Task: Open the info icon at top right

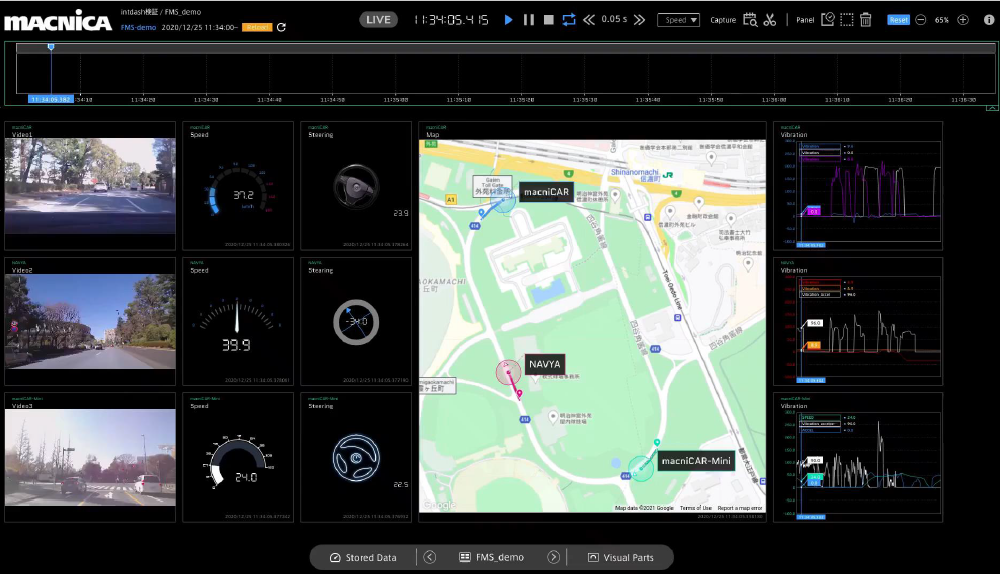Action: coord(989,19)
